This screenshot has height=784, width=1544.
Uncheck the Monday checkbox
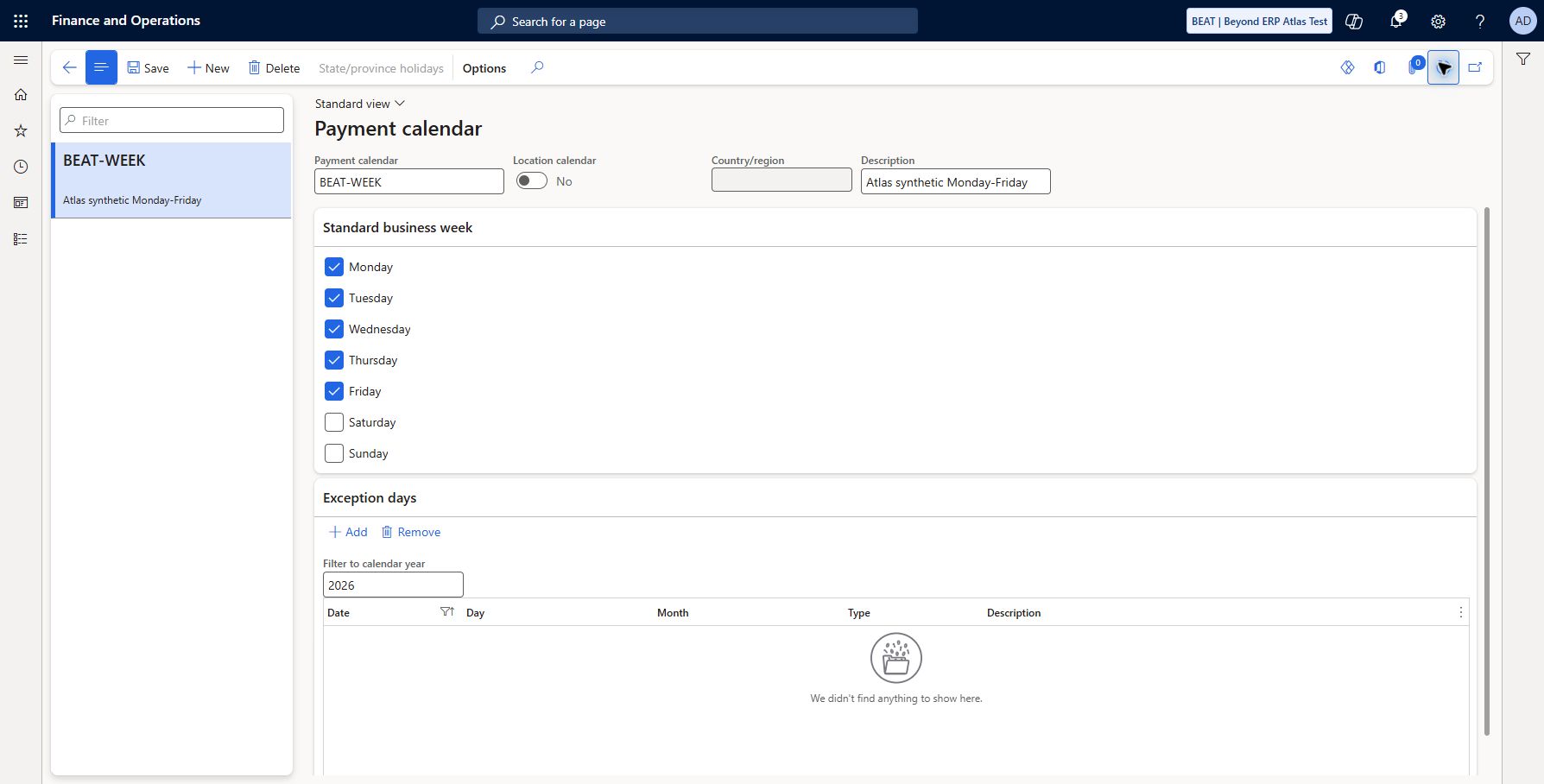pos(334,267)
